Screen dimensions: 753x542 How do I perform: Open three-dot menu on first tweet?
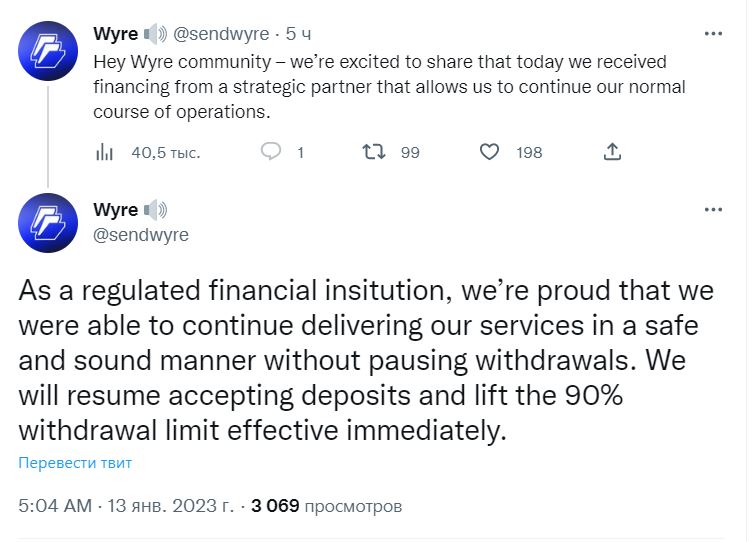(712, 34)
